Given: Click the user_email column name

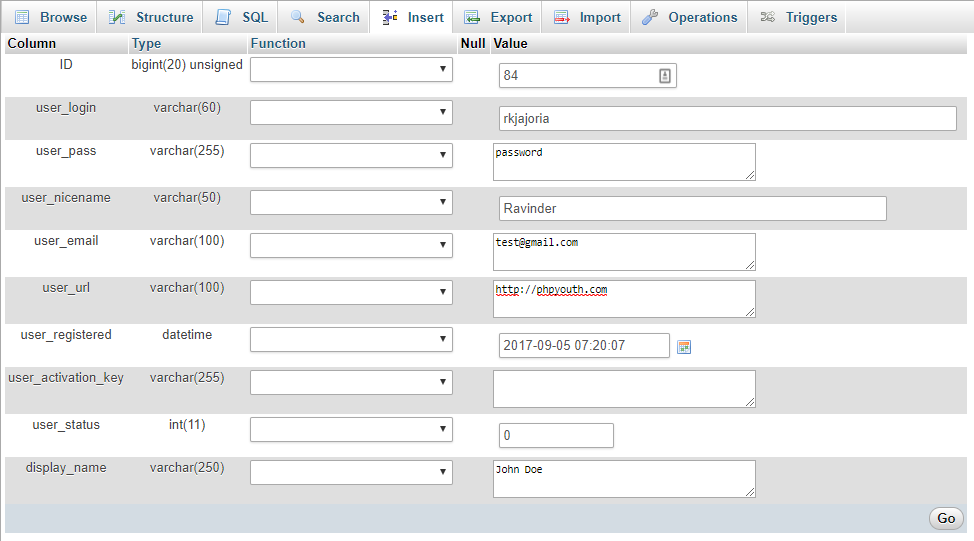Looking at the screenshot, I should point(66,240).
